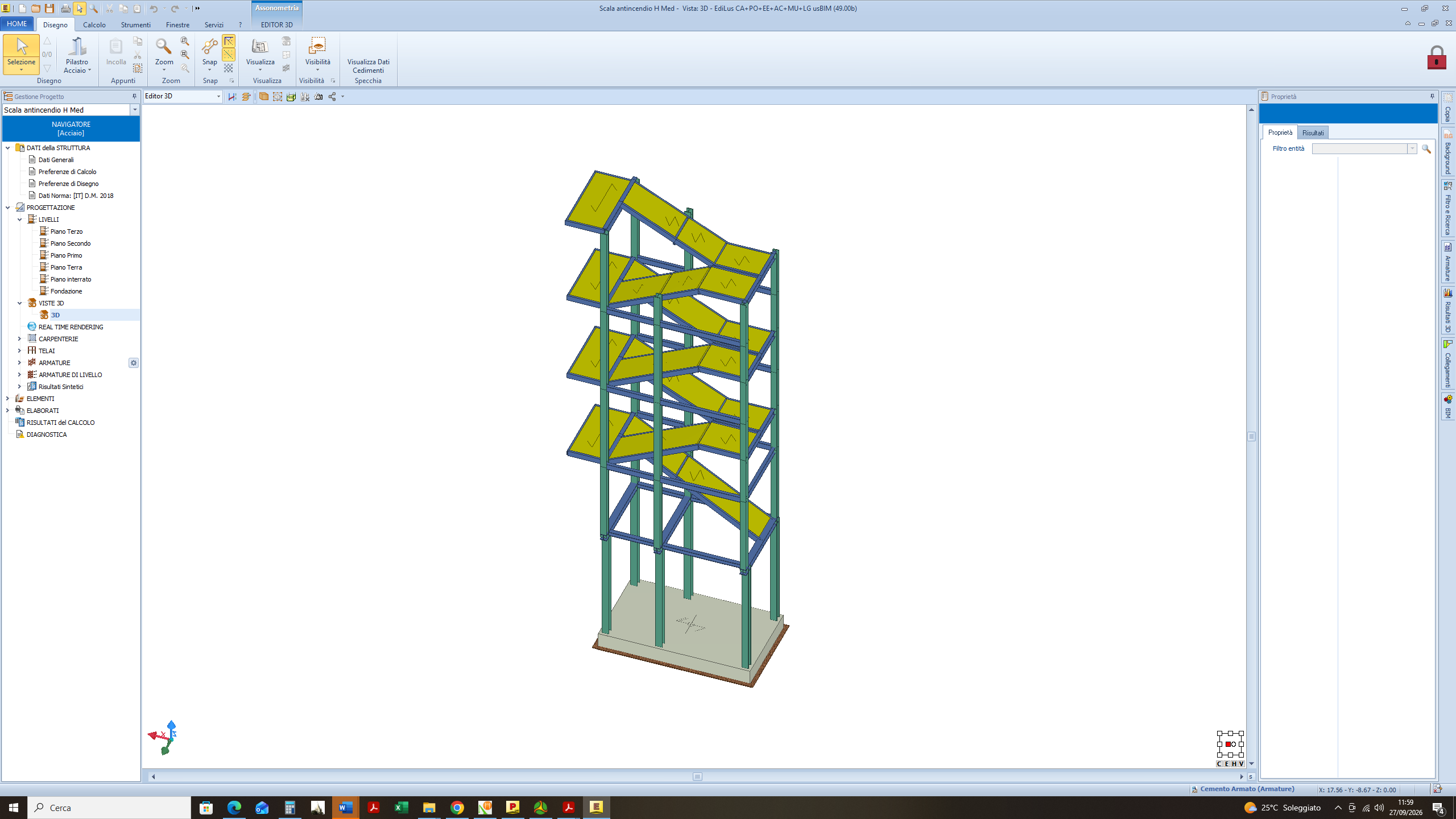The width and height of the screenshot is (1456, 819).
Task: Click the levels stack icon in 3D toolbar
Action: (246, 97)
